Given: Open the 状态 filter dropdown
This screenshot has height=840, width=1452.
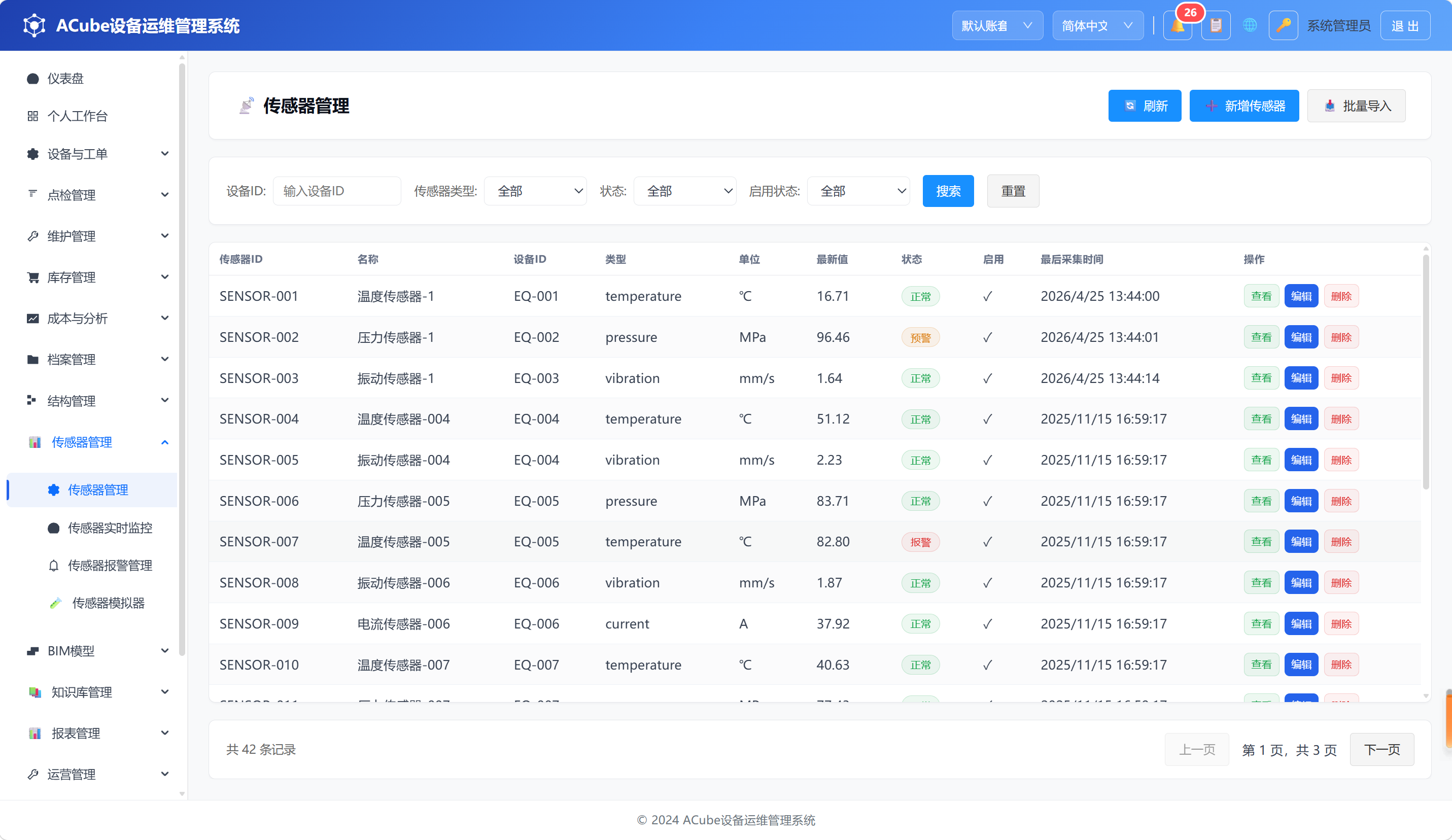Looking at the screenshot, I should [x=685, y=191].
